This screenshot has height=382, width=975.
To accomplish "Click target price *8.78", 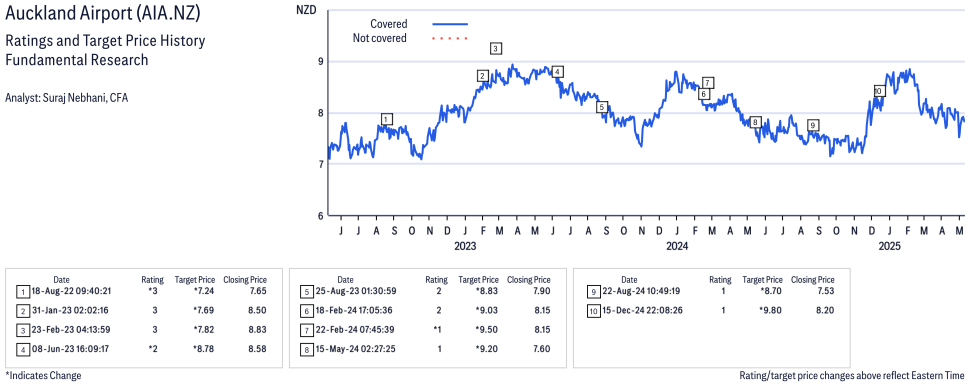I will pos(202,349).
